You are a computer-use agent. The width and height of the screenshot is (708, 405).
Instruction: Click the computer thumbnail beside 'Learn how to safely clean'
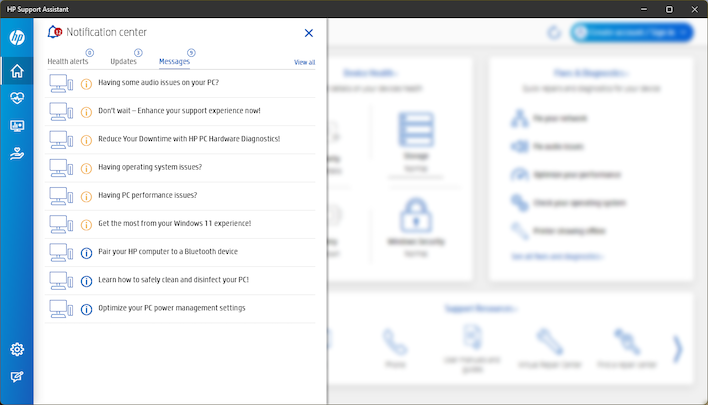coord(61,280)
